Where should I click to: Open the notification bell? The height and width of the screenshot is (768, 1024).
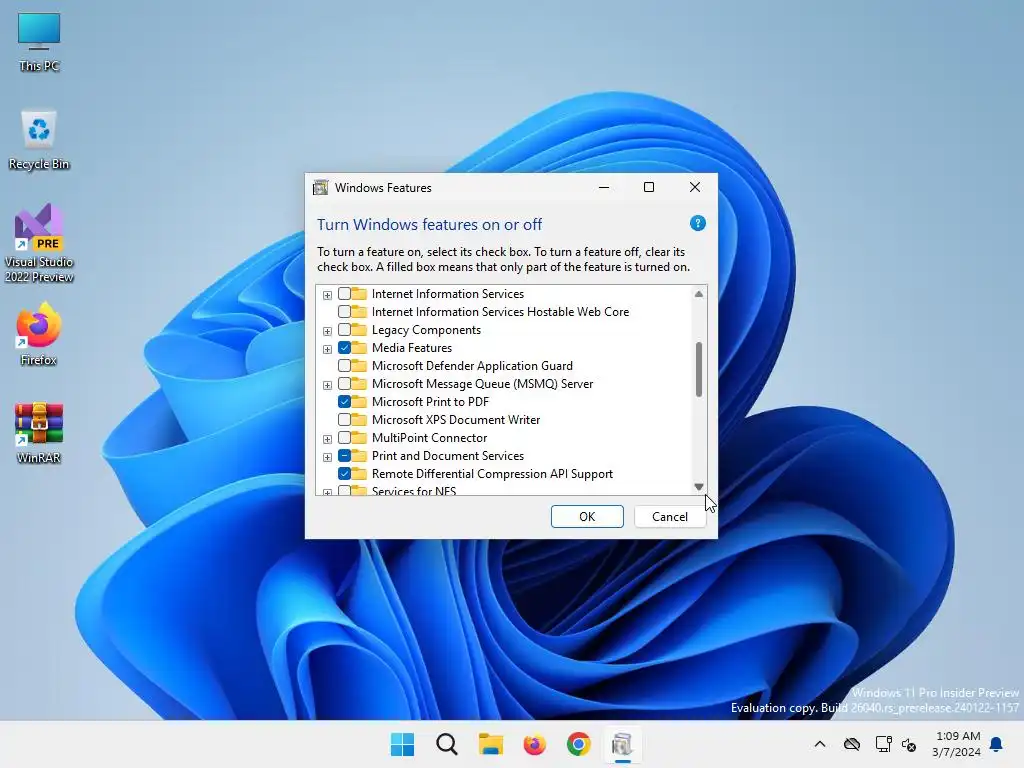click(x=997, y=744)
